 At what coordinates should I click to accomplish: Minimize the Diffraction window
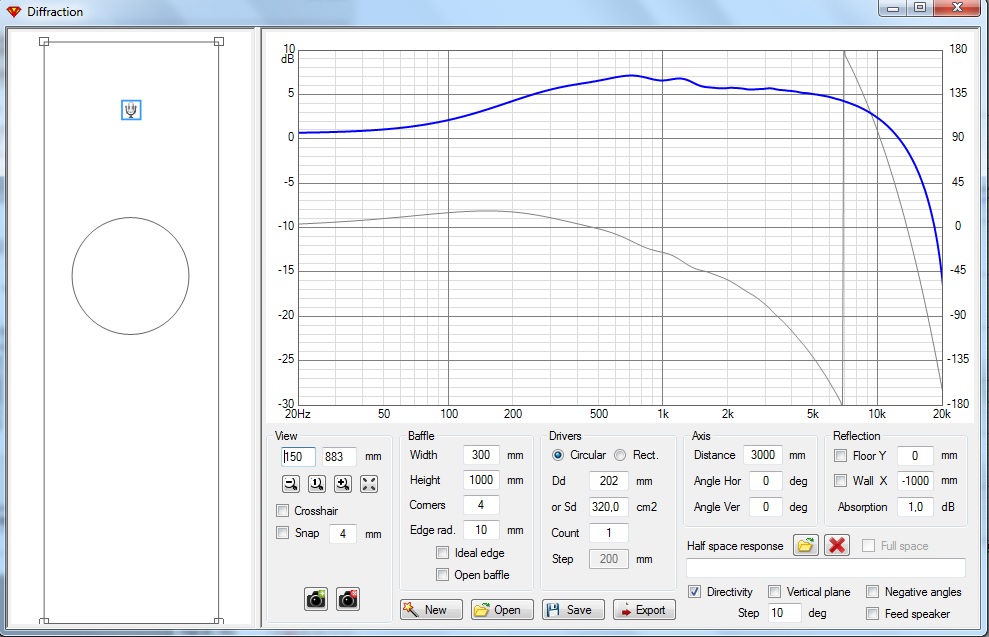coord(894,8)
